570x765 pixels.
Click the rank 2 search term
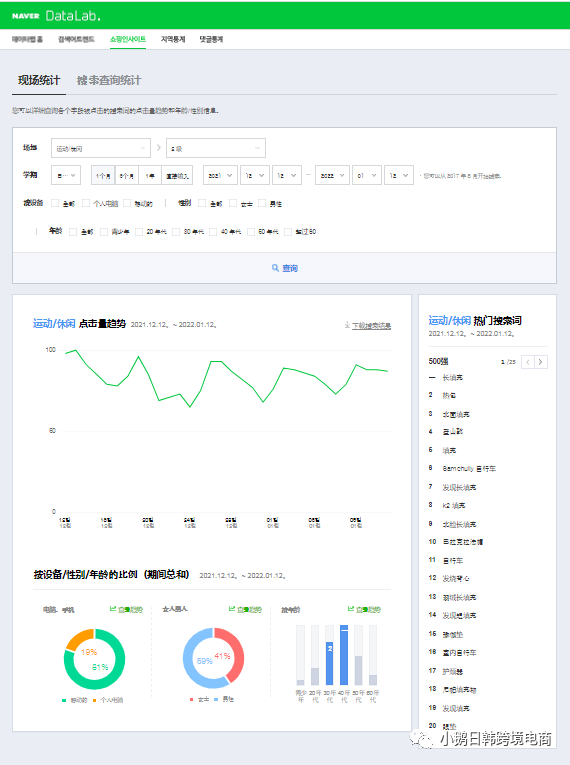(x=449, y=395)
